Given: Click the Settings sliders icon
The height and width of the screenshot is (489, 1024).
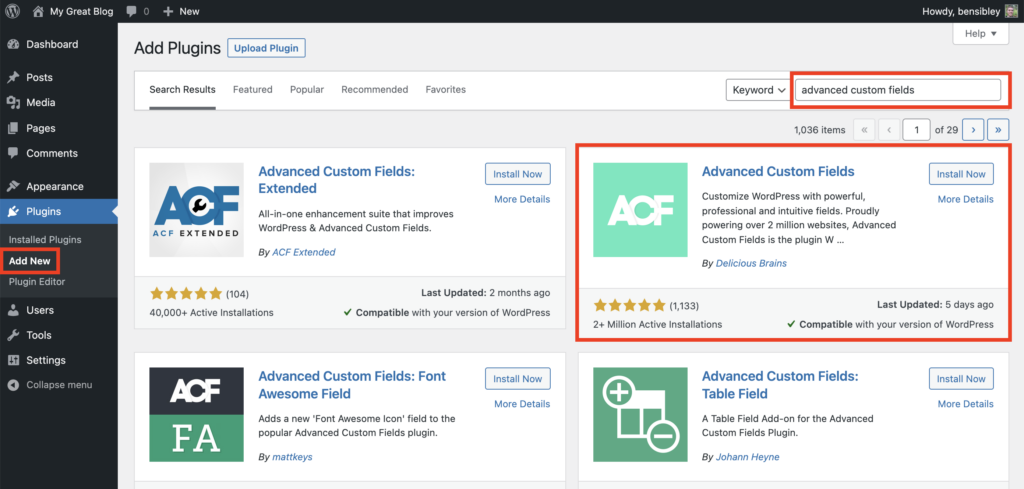Looking at the screenshot, I should [x=13, y=360].
